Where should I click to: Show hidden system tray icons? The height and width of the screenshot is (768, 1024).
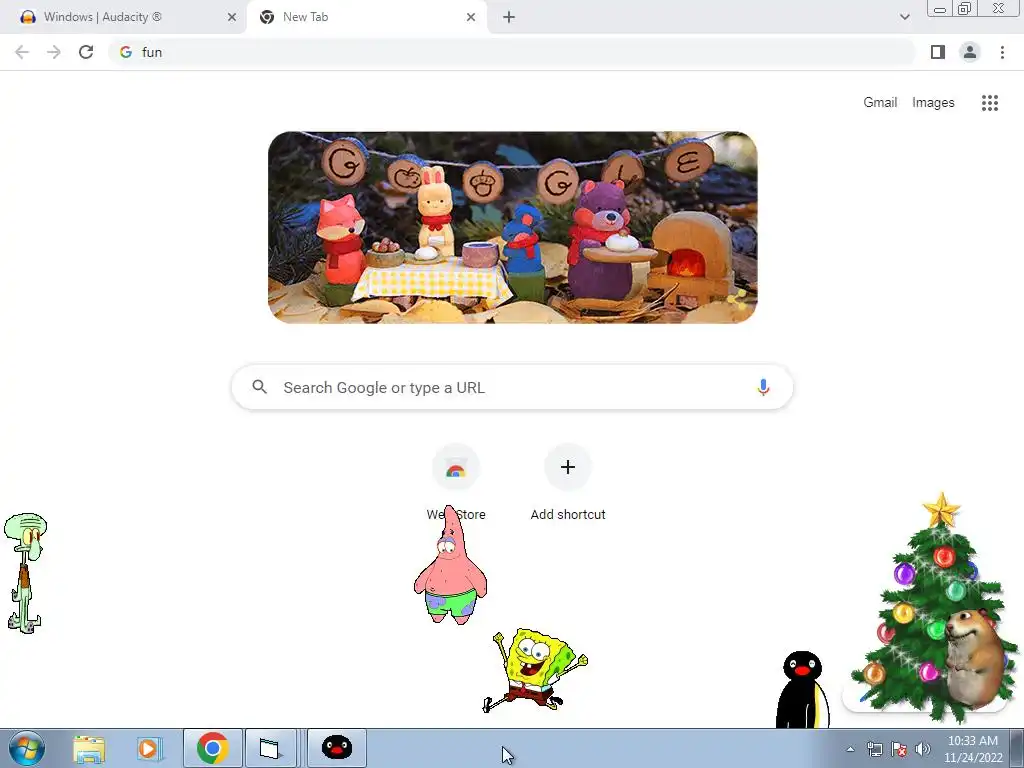850,749
